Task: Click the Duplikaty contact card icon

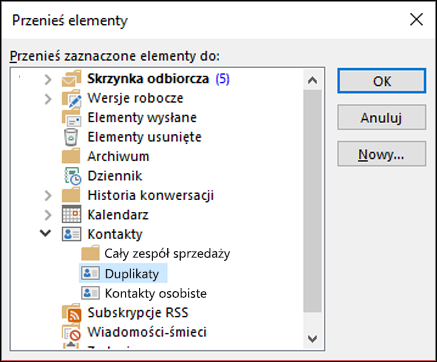Action: coord(90,273)
